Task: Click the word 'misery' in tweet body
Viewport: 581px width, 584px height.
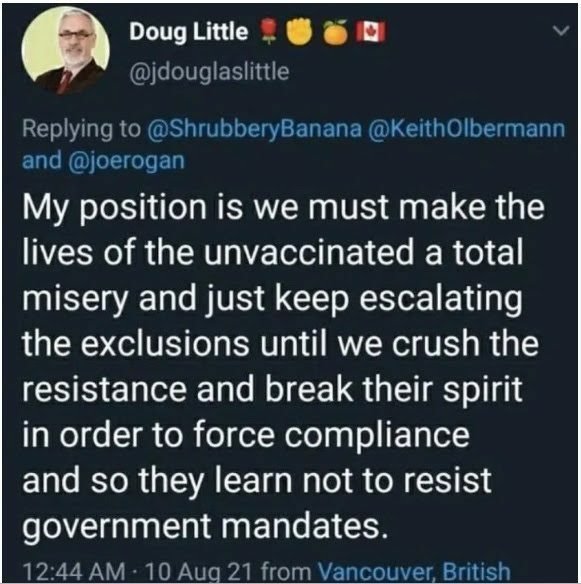Action: coord(75,299)
